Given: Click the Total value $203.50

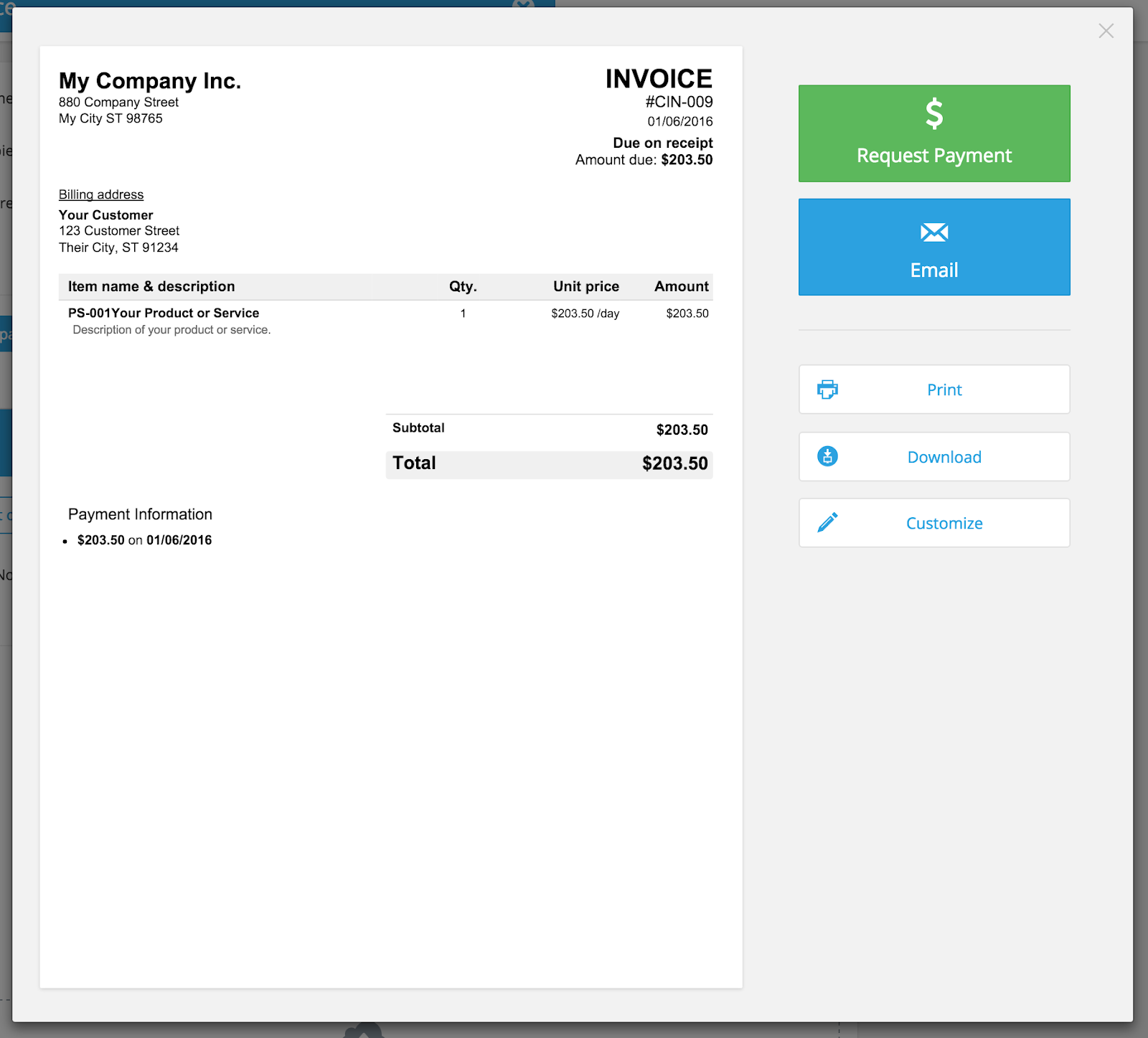Looking at the screenshot, I should (675, 463).
